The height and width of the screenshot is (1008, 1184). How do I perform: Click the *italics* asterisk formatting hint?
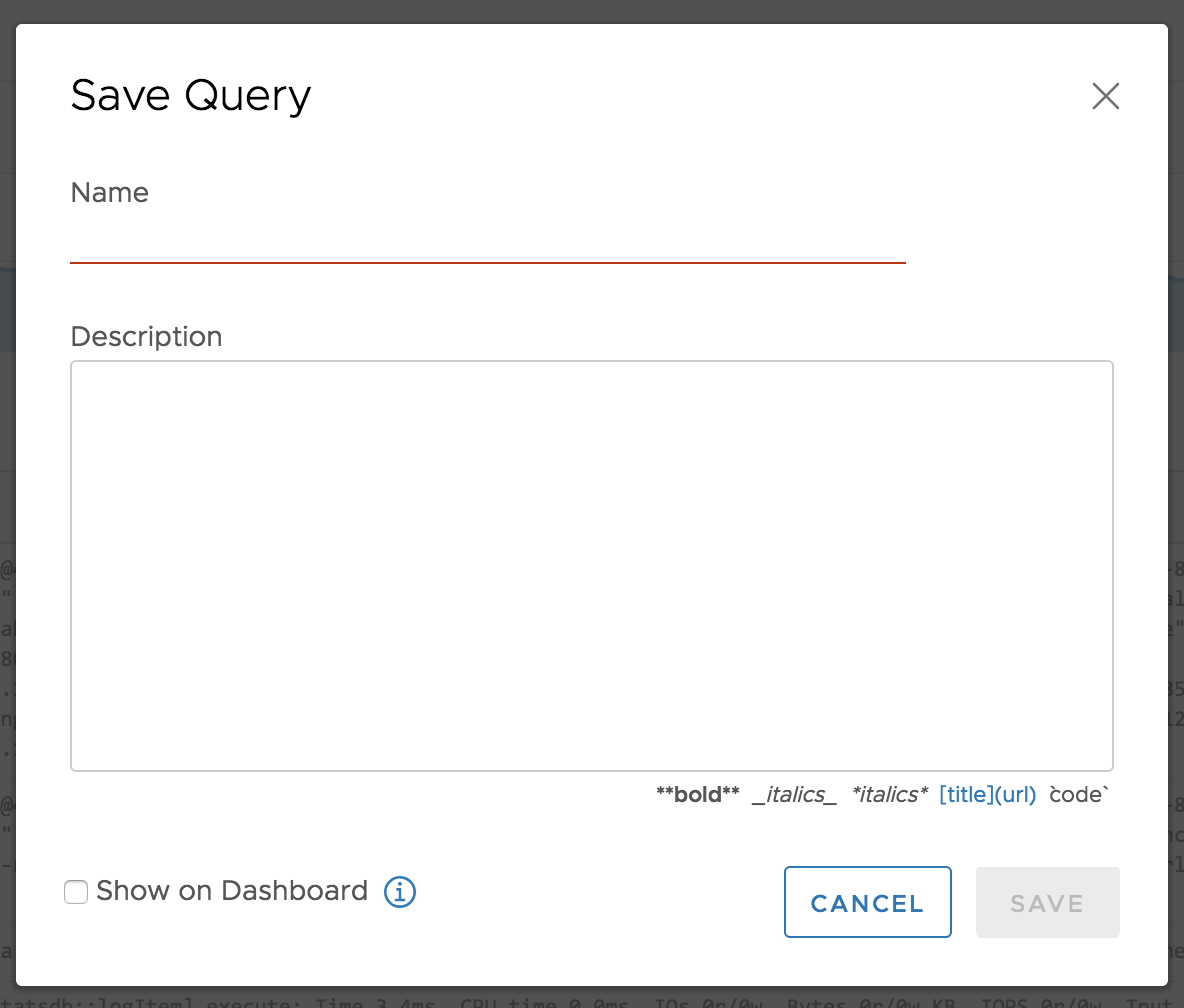point(889,795)
